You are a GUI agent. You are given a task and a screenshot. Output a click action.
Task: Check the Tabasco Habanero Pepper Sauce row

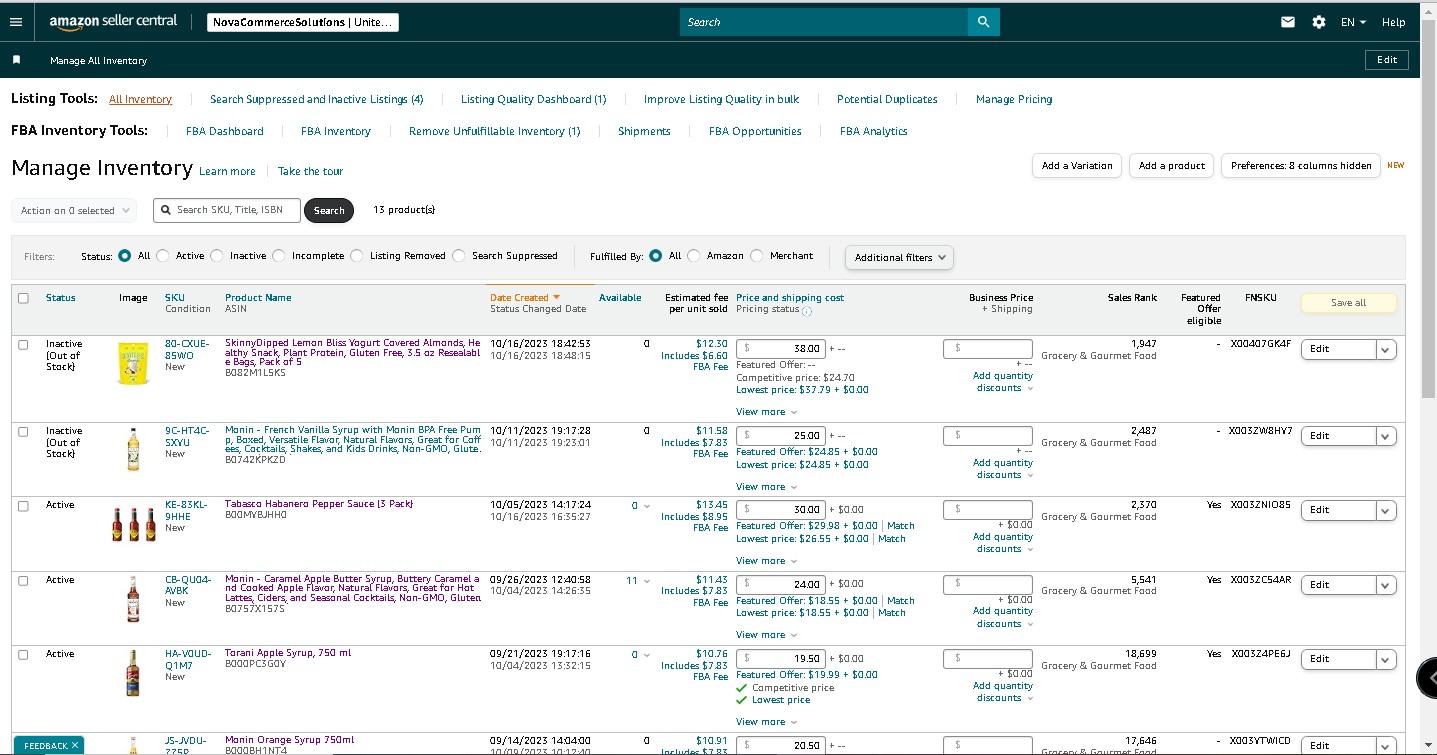[x=23, y=506]
